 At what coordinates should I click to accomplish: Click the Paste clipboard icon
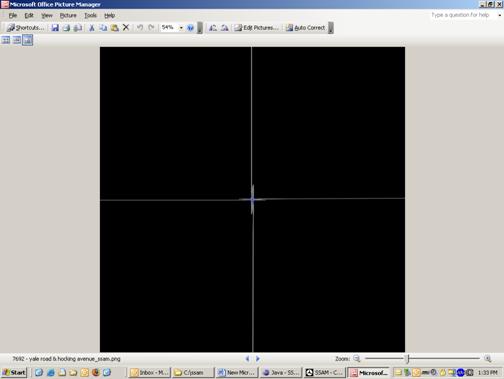[115, 28]
